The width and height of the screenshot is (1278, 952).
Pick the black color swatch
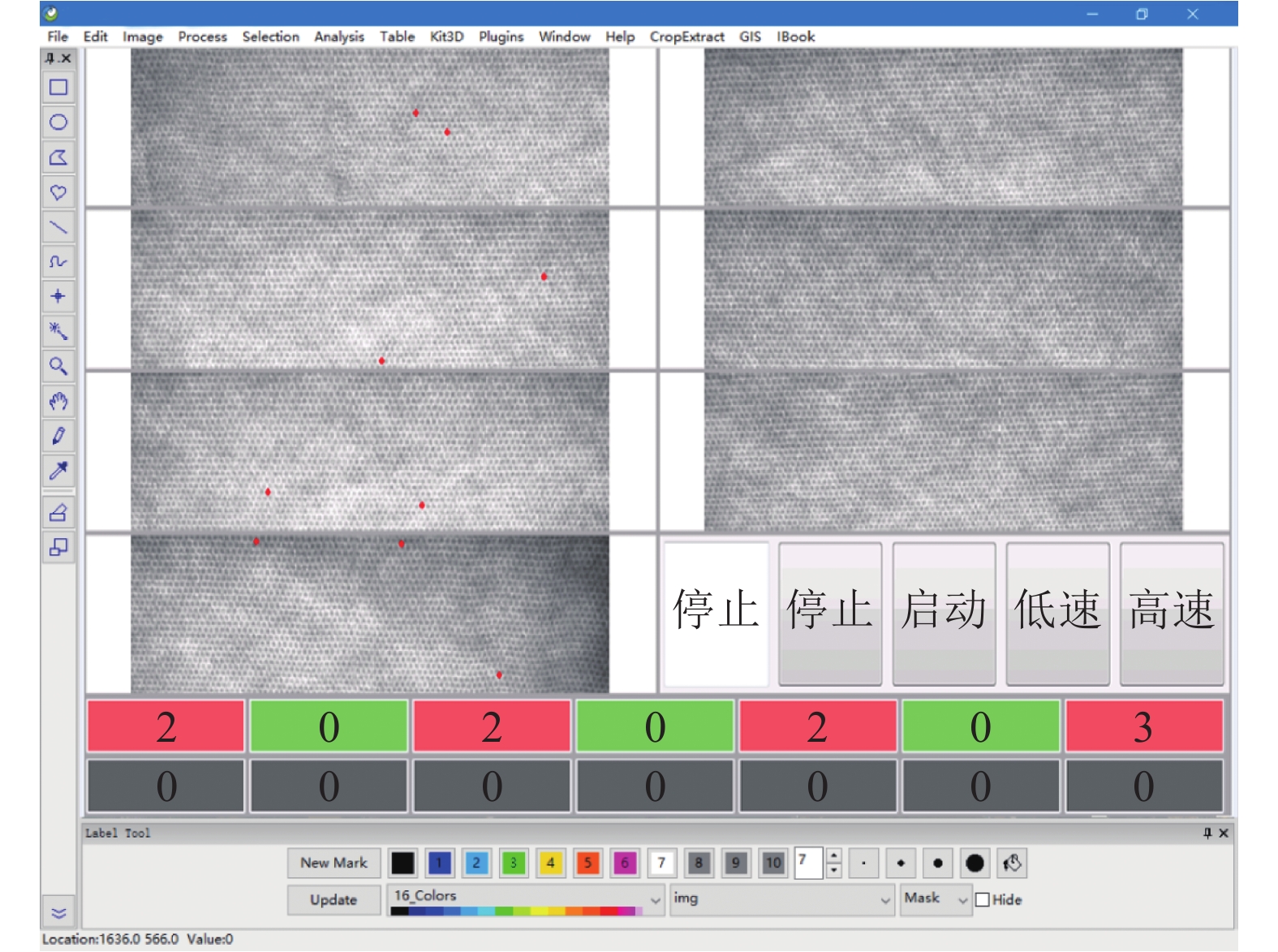(x=402, y=863)
